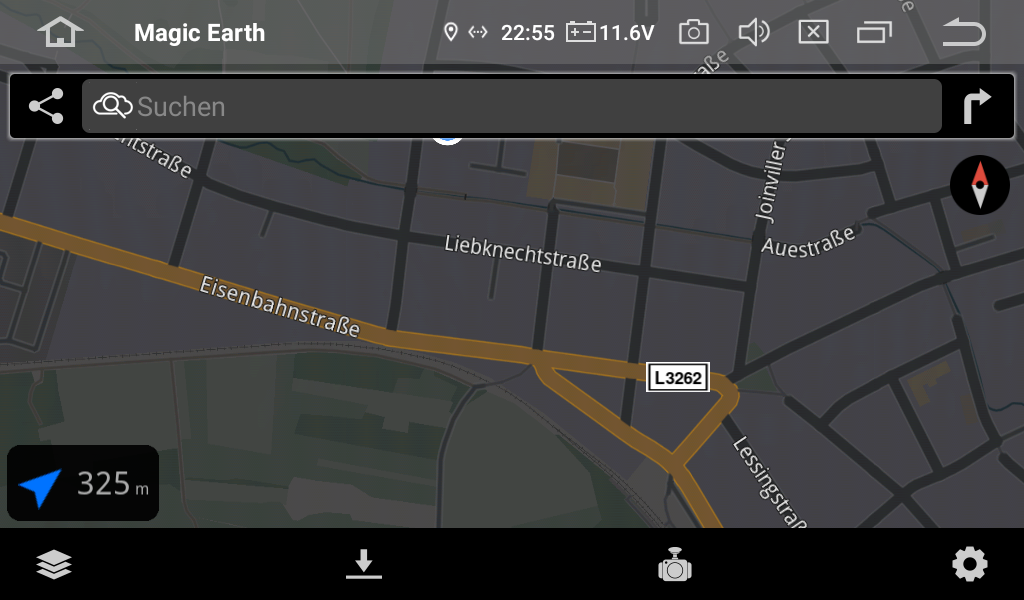Viewport: 1024px width, 600px height.
Task: Show recent apps with the stacked-windows icon
Action: click(874, 32)
